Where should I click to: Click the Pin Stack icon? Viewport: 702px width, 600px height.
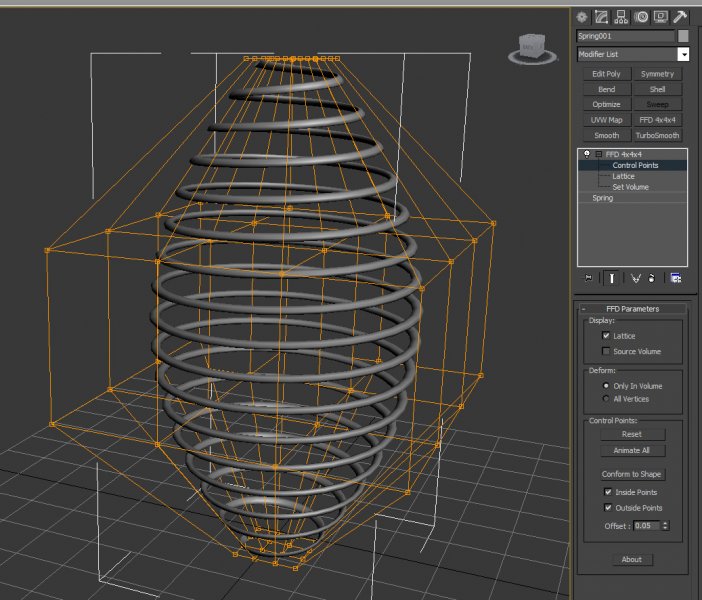pos(589,278)
